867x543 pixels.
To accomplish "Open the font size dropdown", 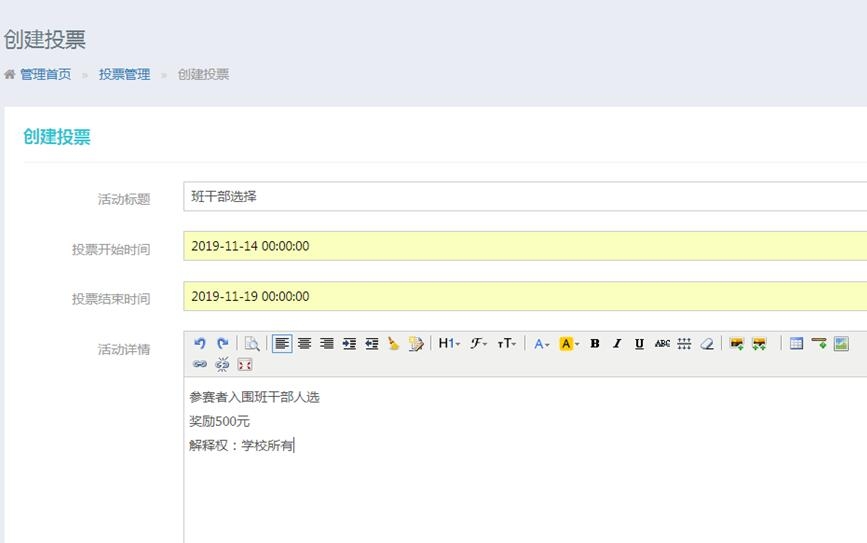I will coord(507,343).
